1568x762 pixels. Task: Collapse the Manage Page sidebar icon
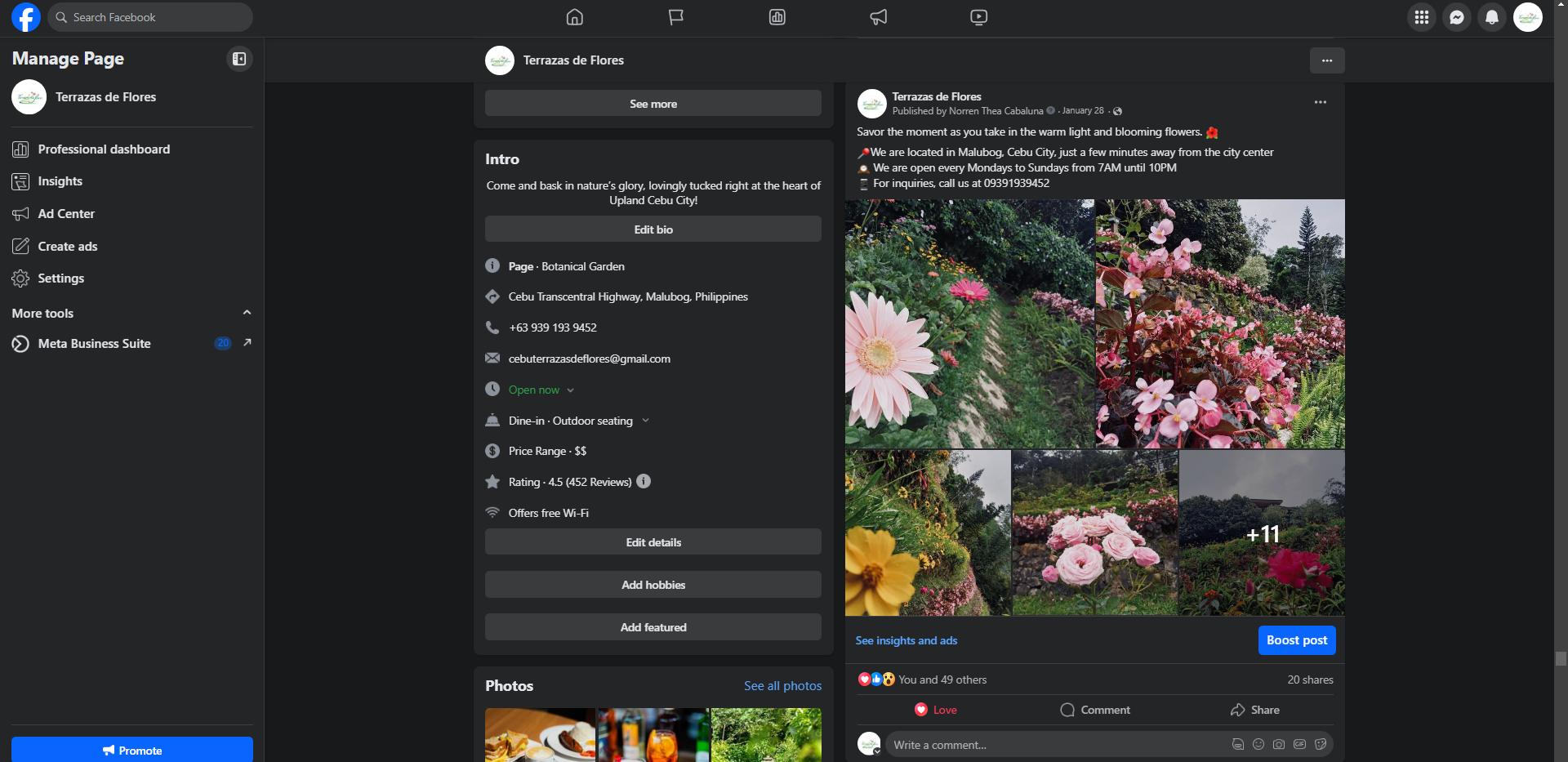pos(239,59)
